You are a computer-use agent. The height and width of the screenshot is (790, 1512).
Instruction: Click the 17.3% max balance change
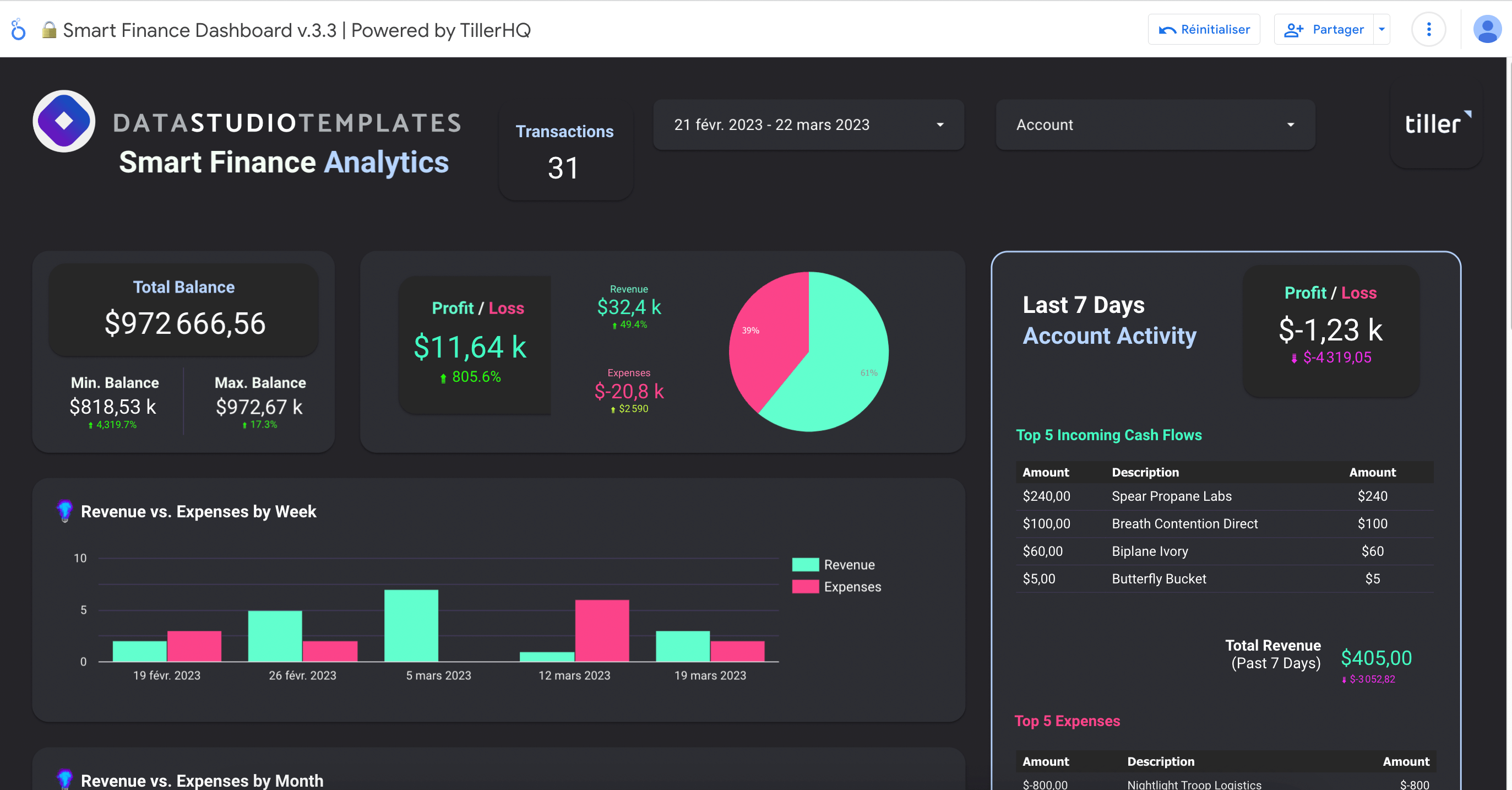tap(259, 425)
